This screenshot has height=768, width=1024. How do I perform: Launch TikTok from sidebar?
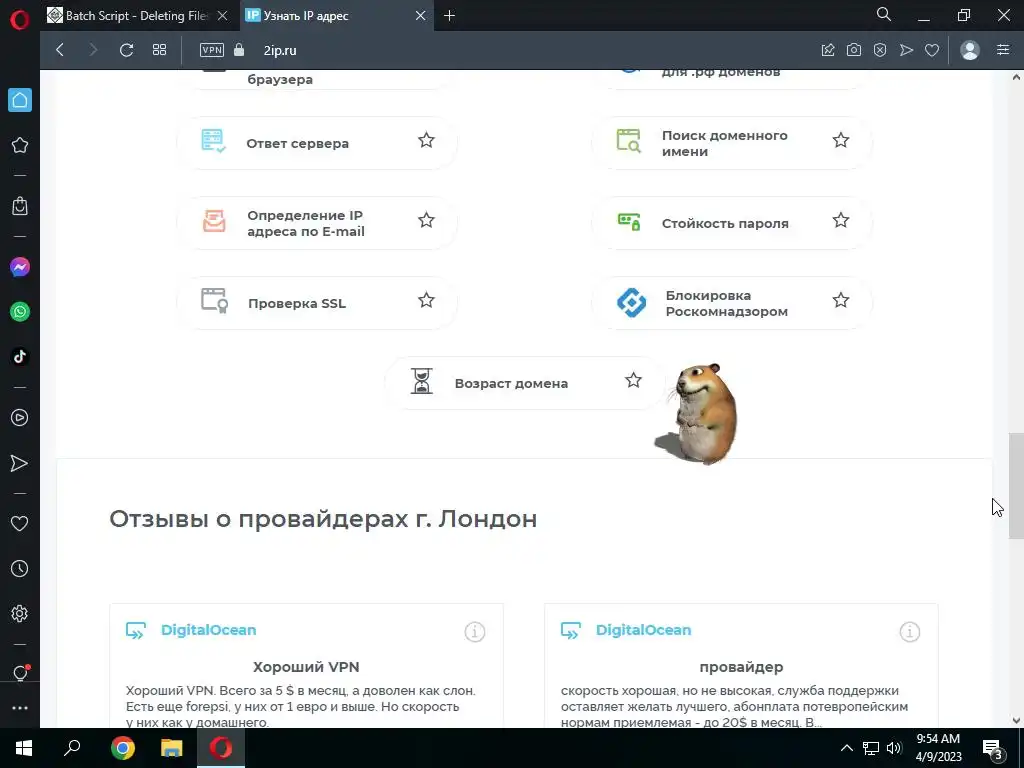tap(20, 357)
